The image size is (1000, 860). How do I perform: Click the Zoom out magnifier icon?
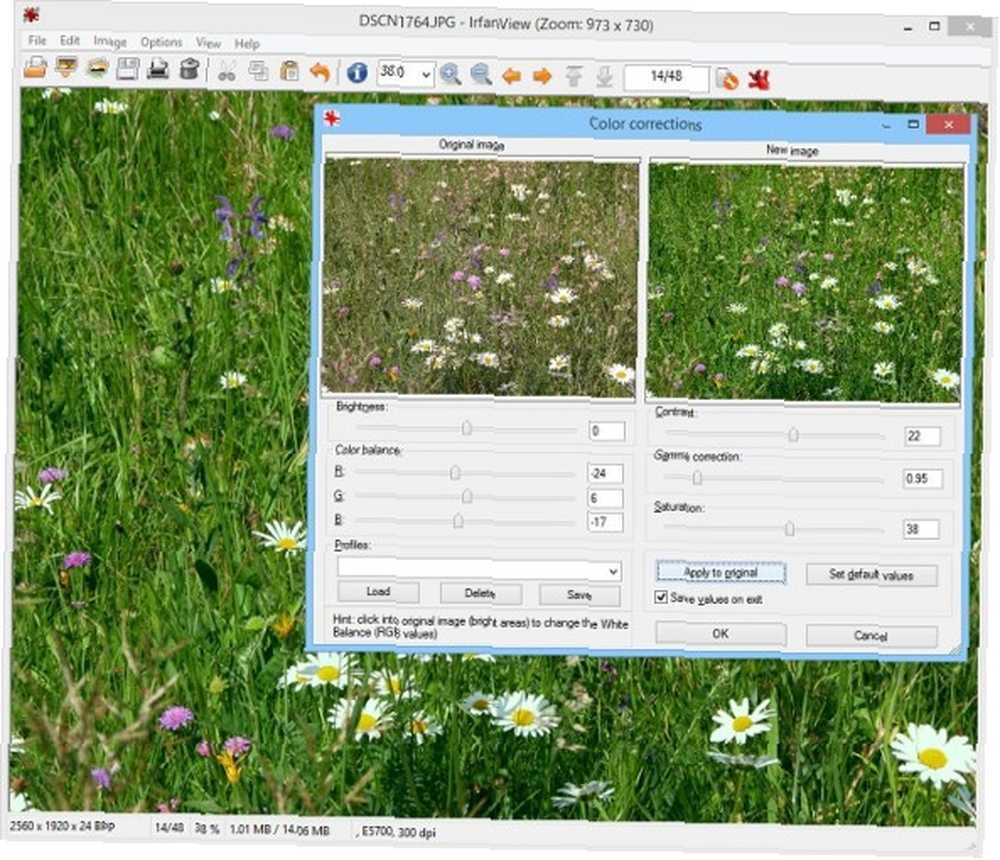pyautogui.click(x=481, y=75)
